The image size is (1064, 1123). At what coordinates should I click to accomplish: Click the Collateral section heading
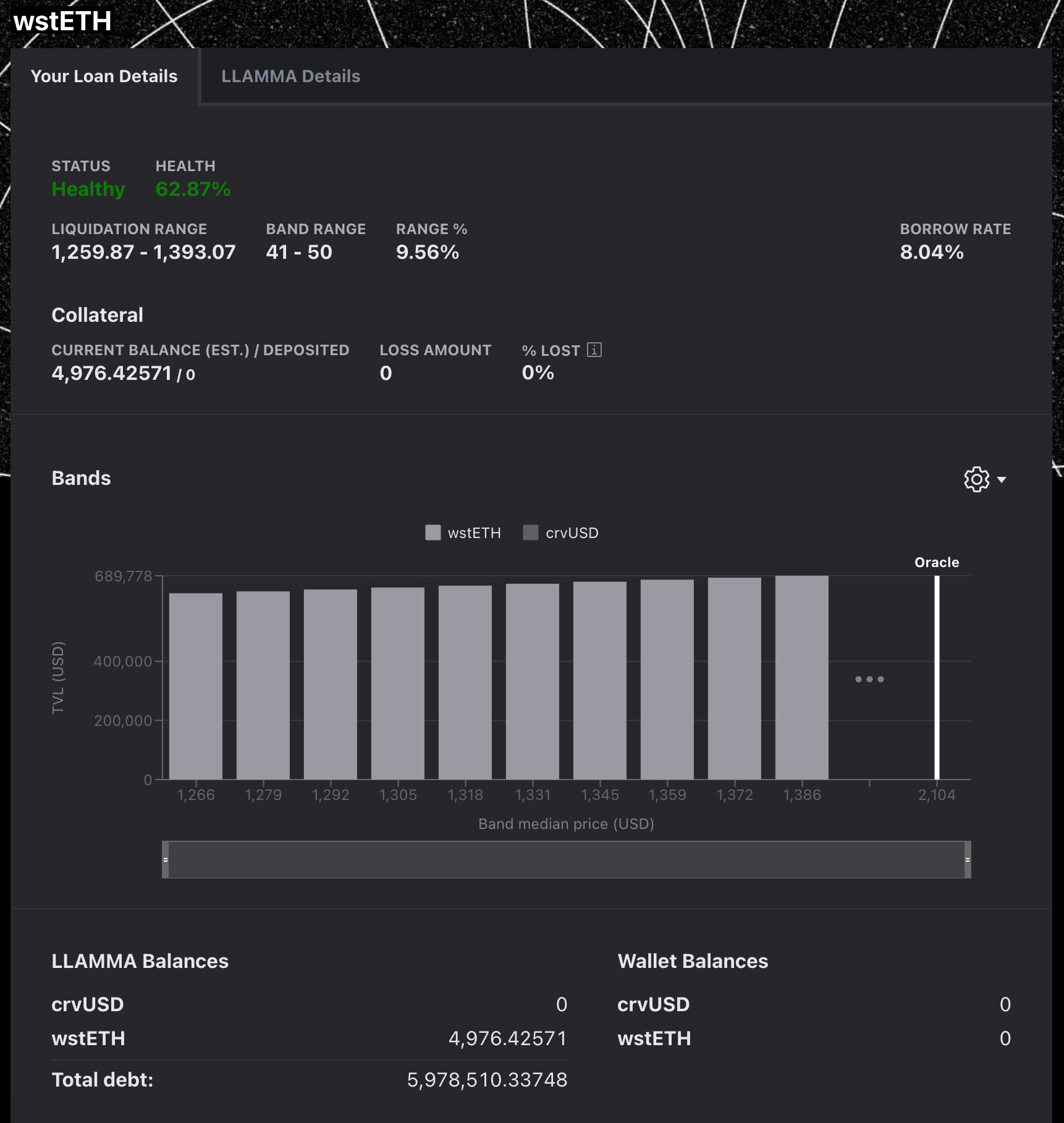[98, 315]
